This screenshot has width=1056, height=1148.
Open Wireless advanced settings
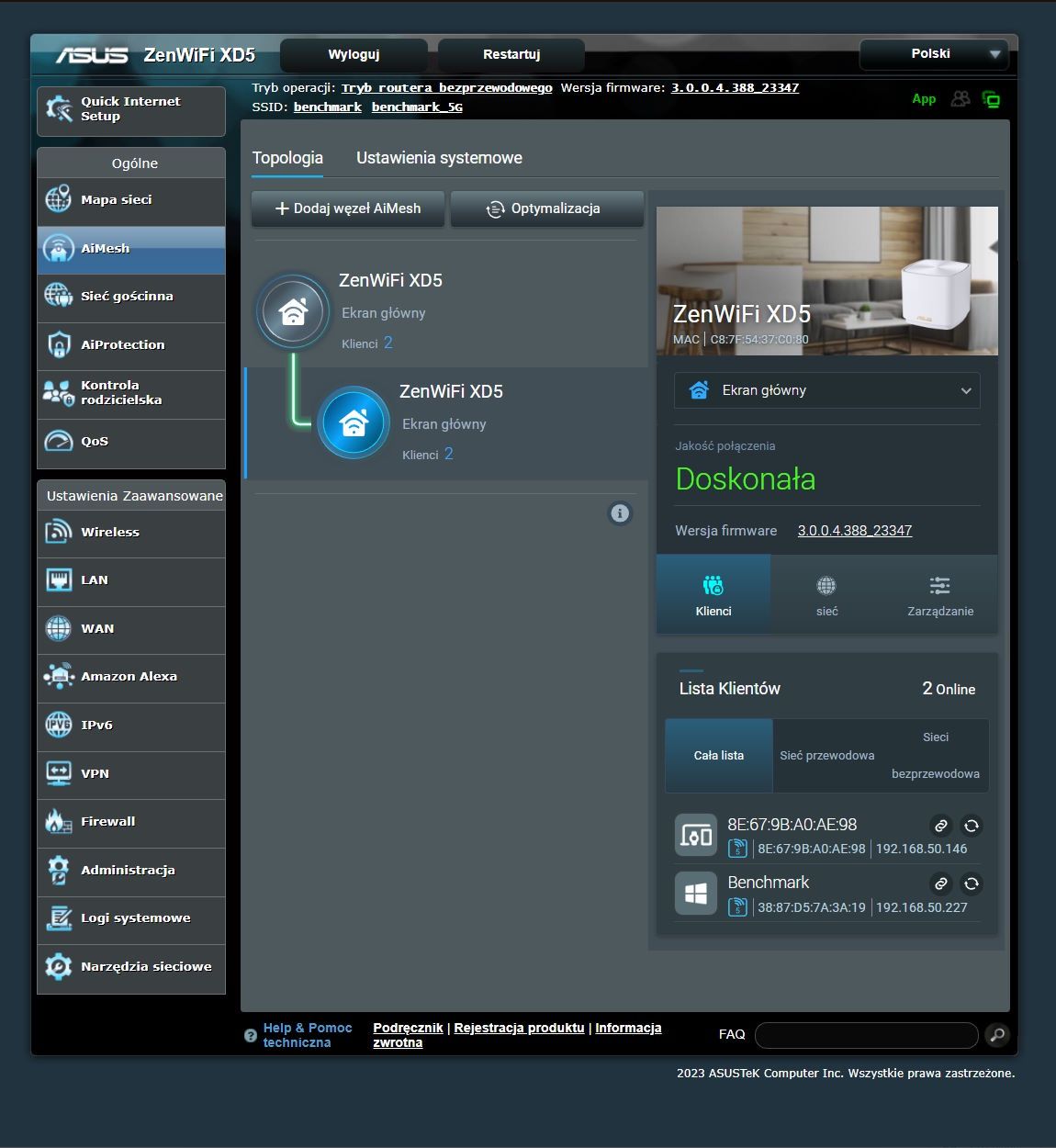(x=131, y=533)
